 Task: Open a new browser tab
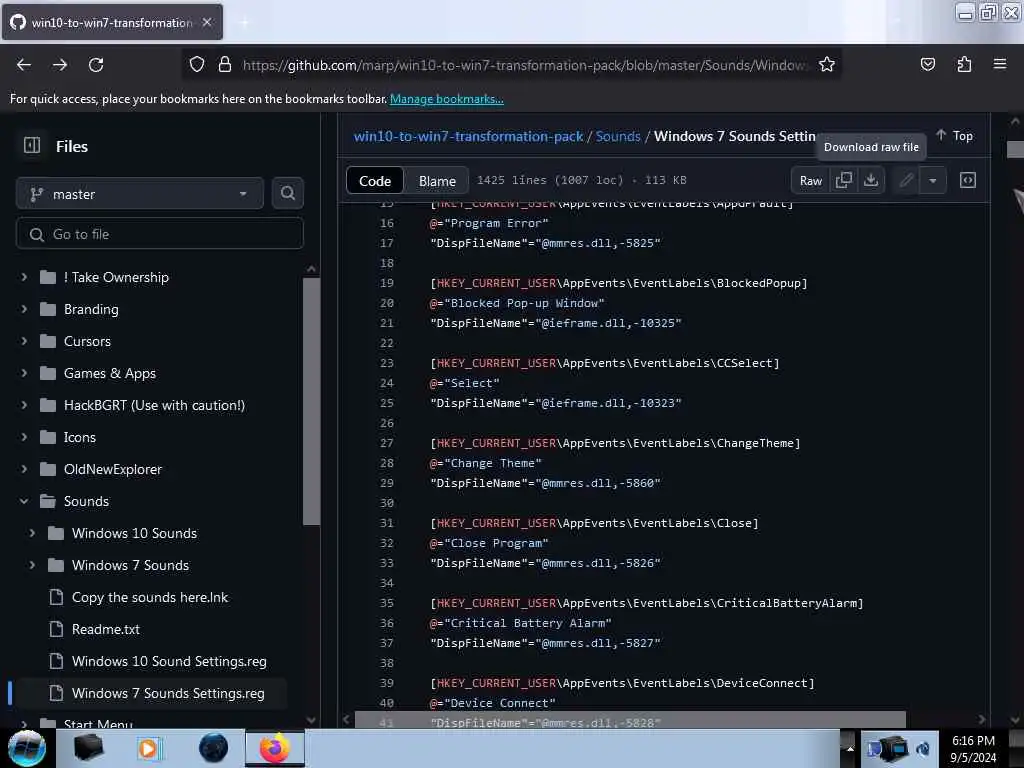[x=244, y=22]
